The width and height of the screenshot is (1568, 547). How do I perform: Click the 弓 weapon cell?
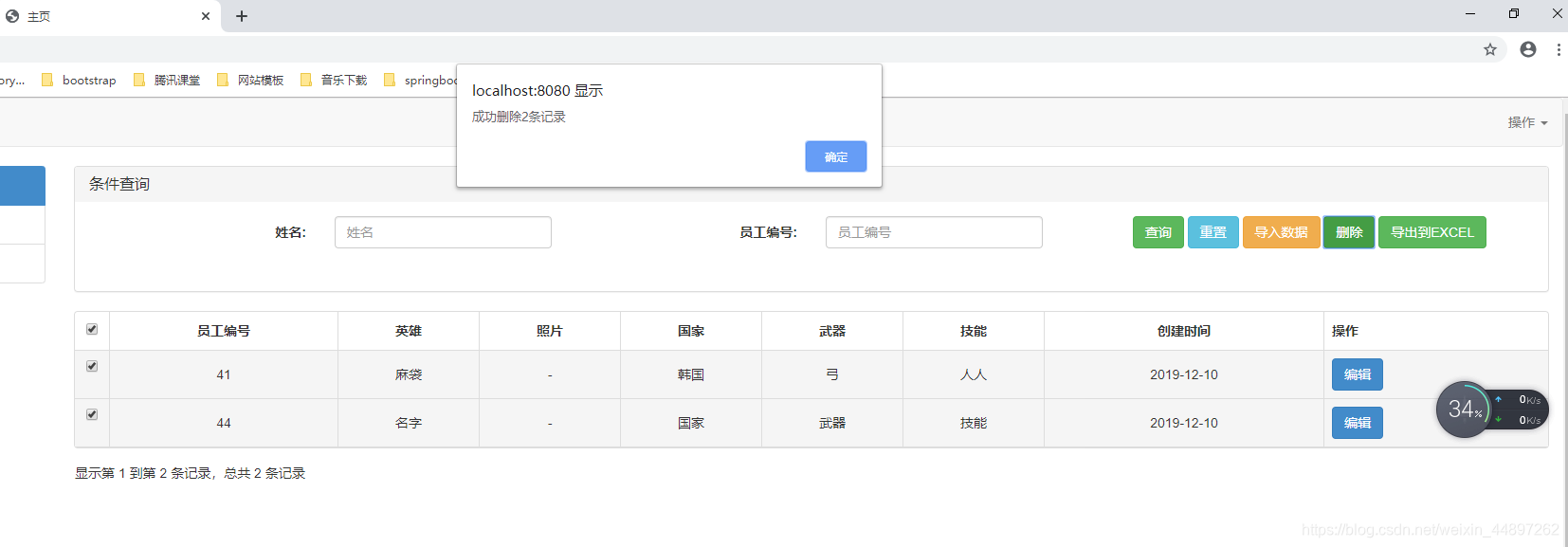click(832, 374)
